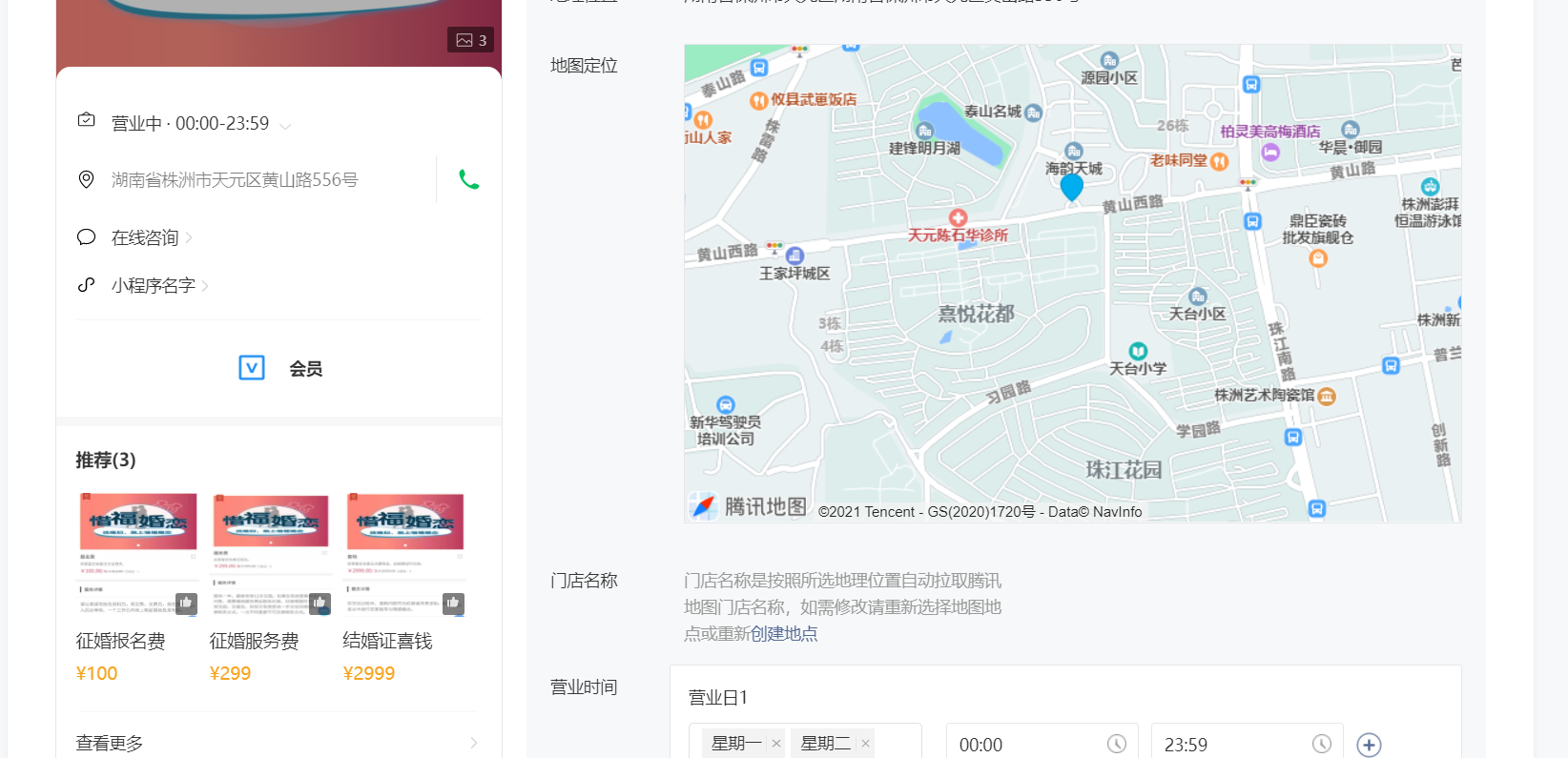Viewport: 1568px width, 758px height.
Task: Click the ¥100 price text
Action: pyautogui.click(x=96, y=673)
